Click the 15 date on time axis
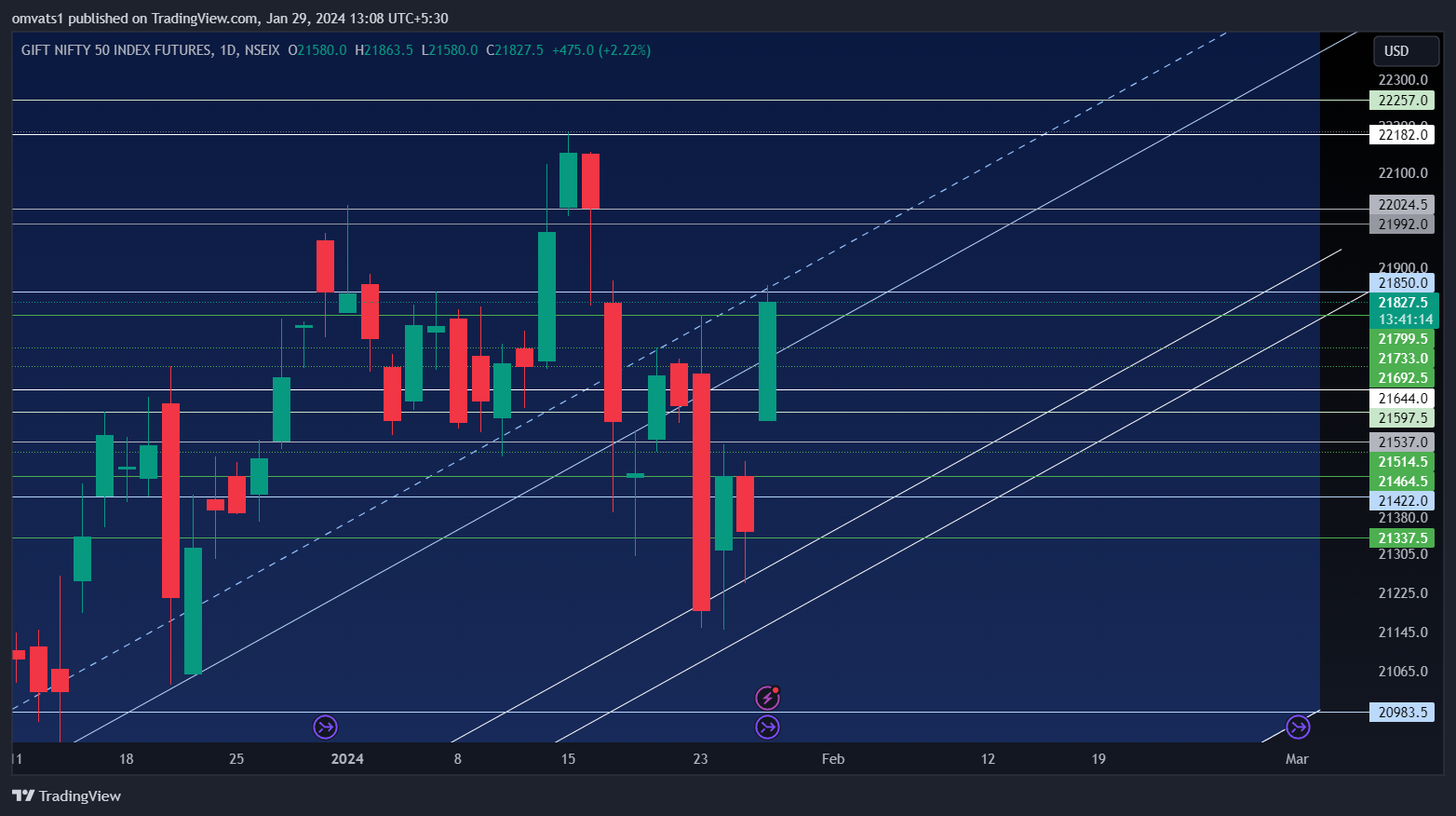The height and width of the screenshot is (816, 1456). coord(568,759)
